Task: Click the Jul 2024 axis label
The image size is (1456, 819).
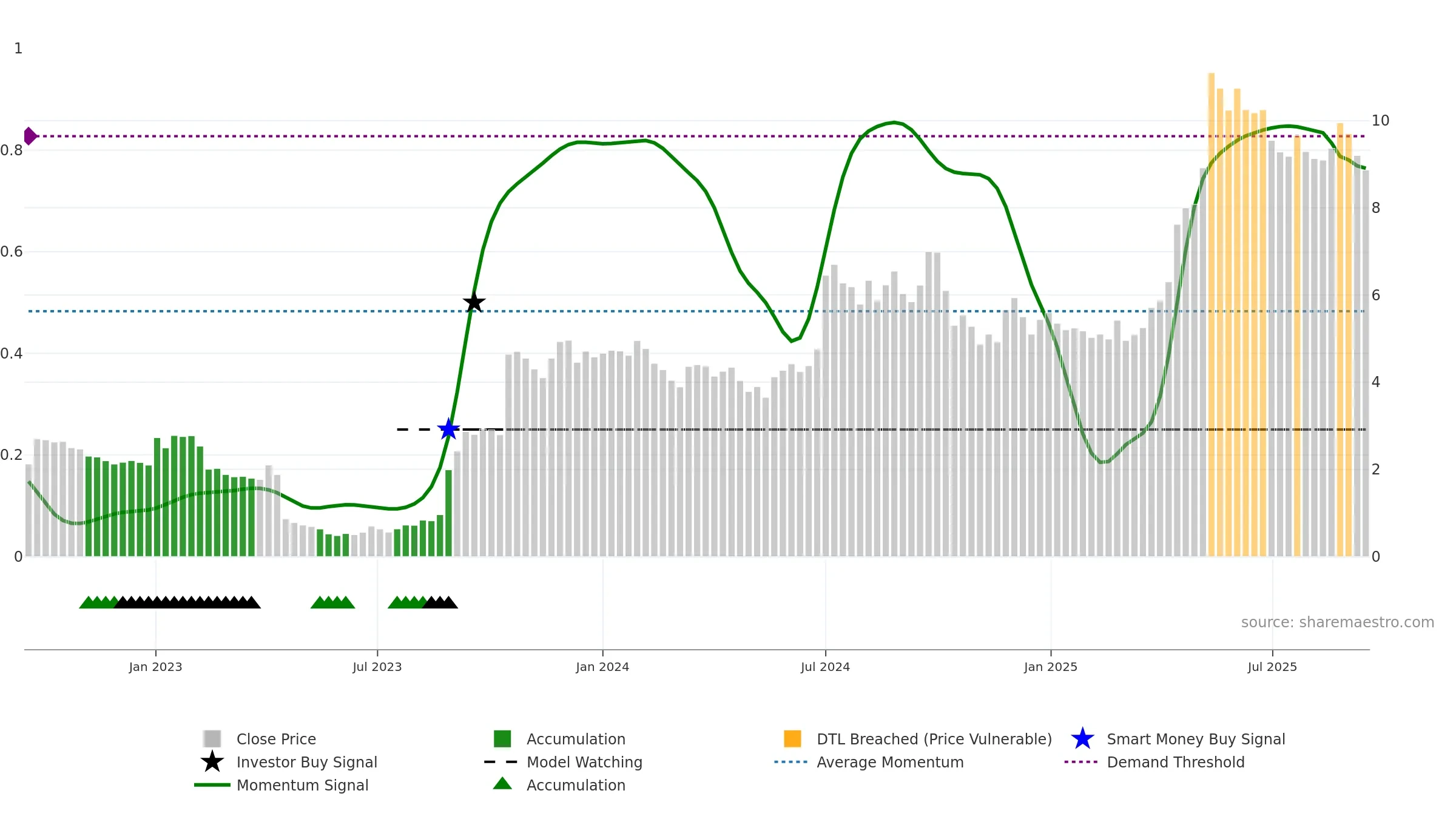Action: coord(825,667)
